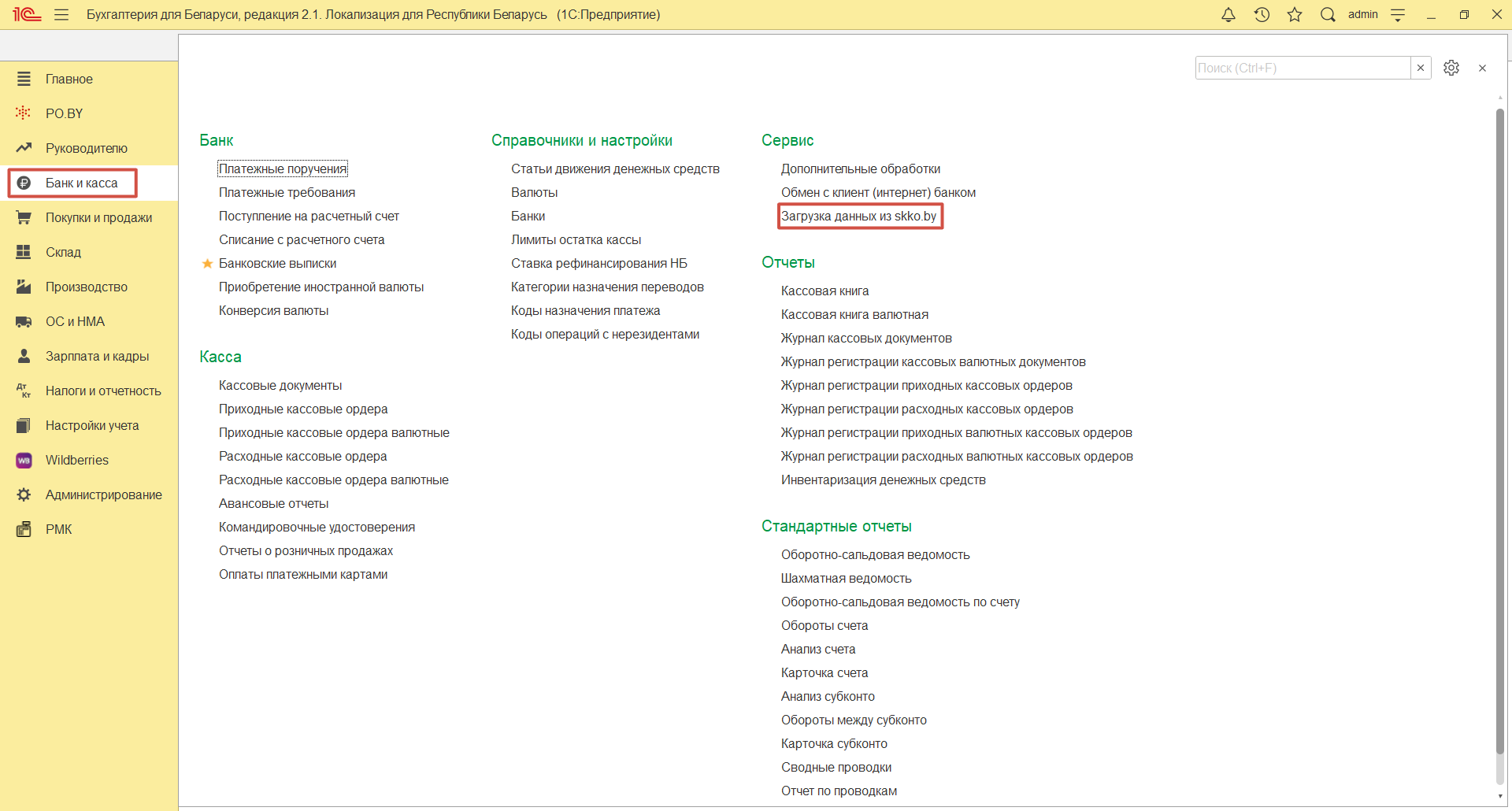Open Покупки и продажи section
Image resolution: width=1512 pixels, height=811 pixels.
(x=98, y=218)
